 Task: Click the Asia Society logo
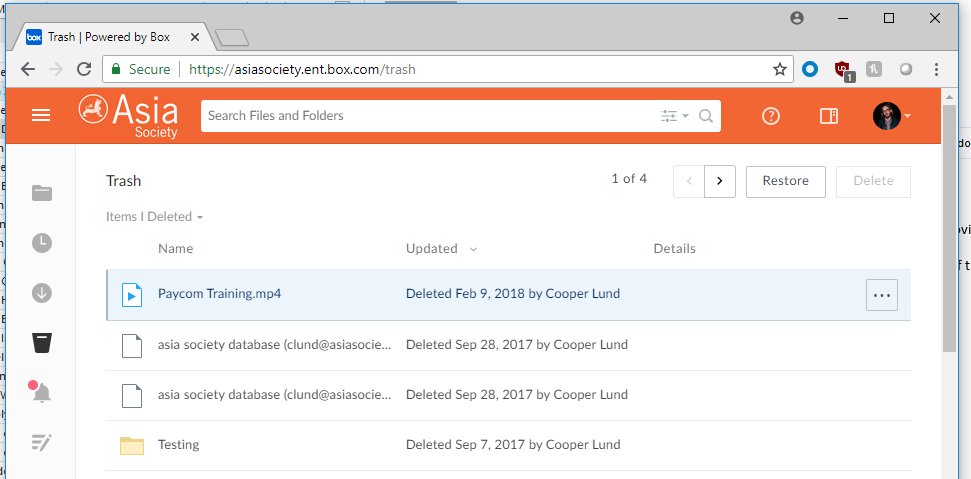128,116
